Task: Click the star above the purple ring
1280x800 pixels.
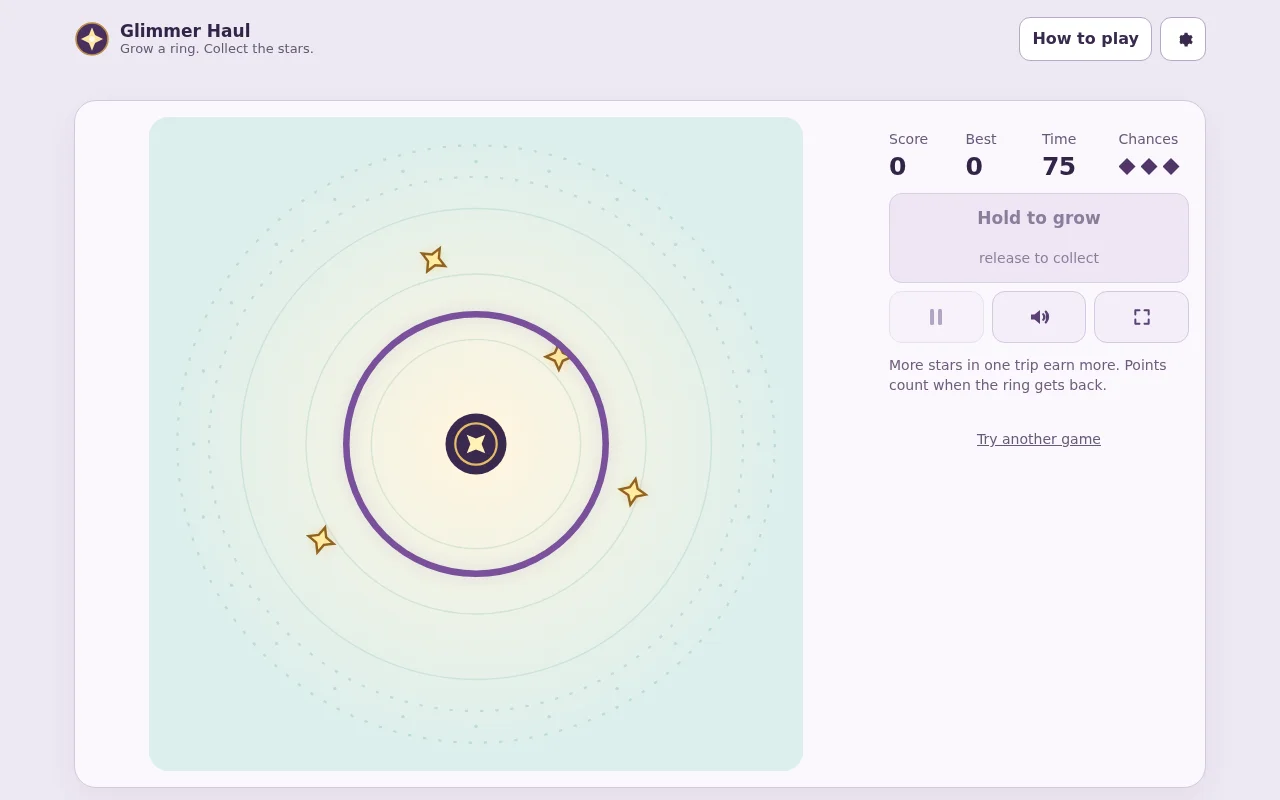Action: coord(433,260)
